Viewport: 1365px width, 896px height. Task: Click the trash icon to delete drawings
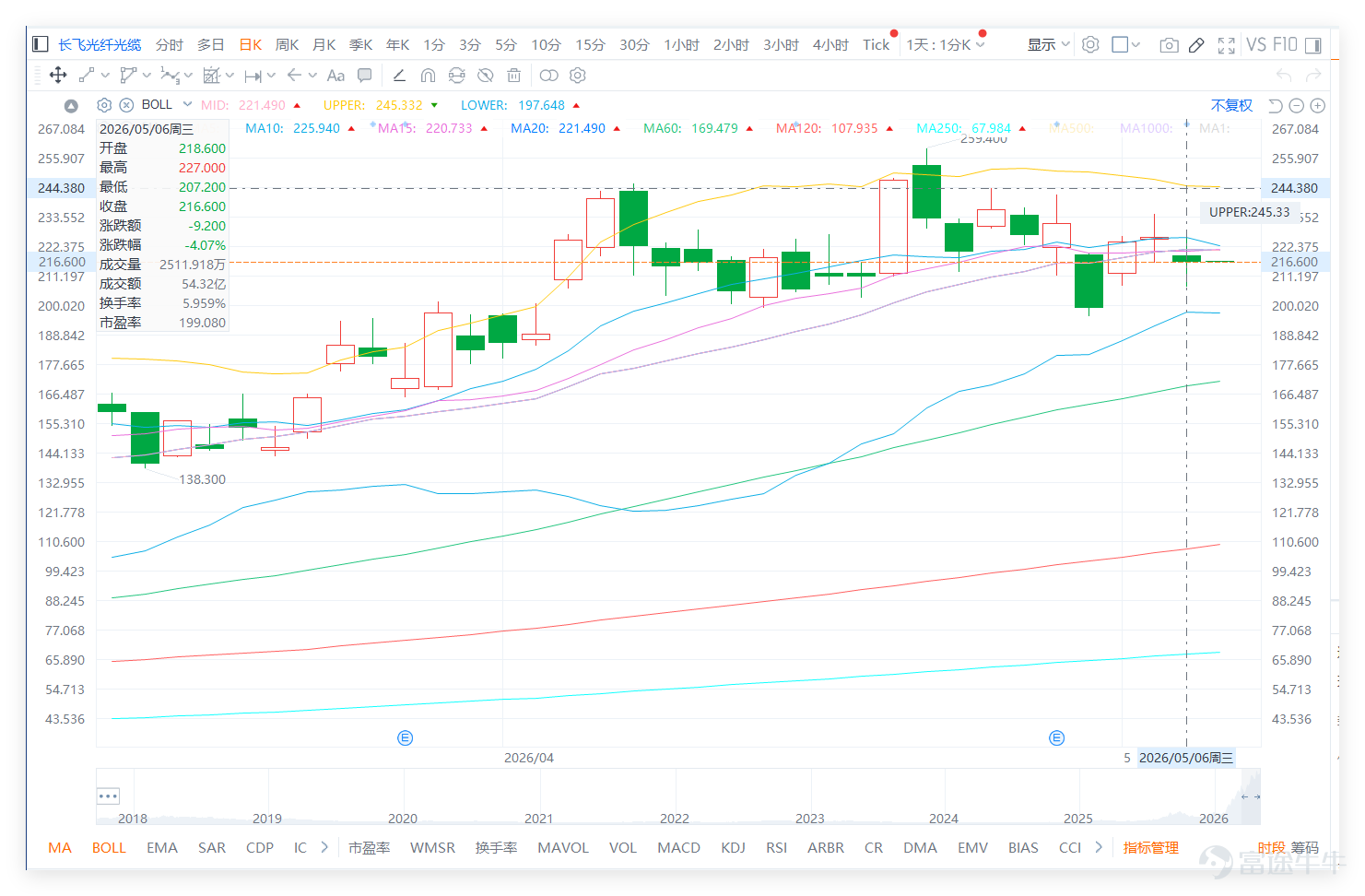[x=514, y=75]
